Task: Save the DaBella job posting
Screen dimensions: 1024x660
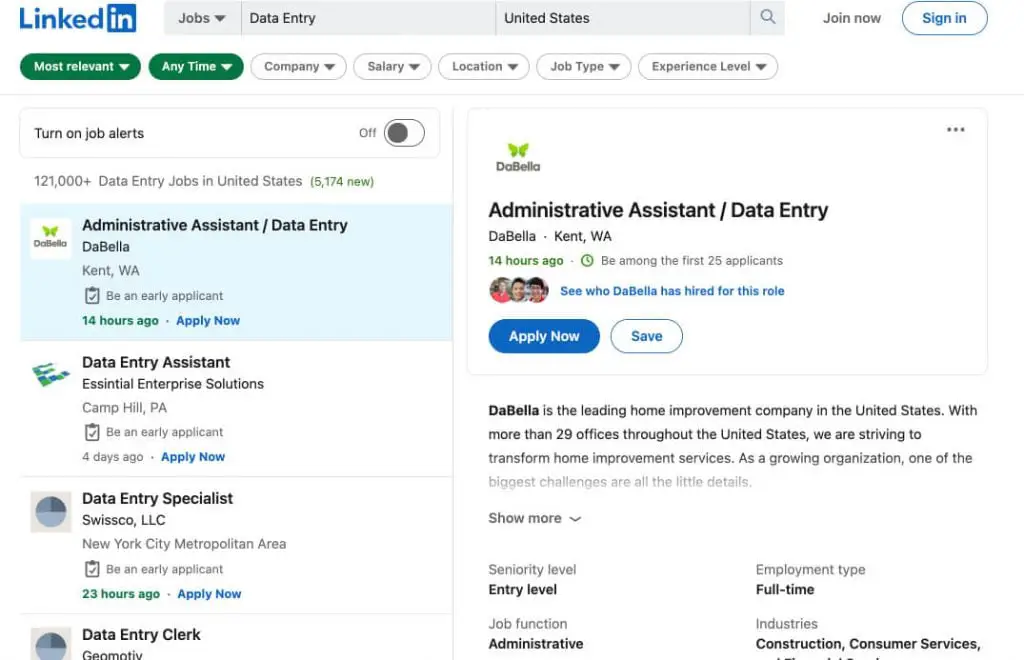Action: pos(647,336)
